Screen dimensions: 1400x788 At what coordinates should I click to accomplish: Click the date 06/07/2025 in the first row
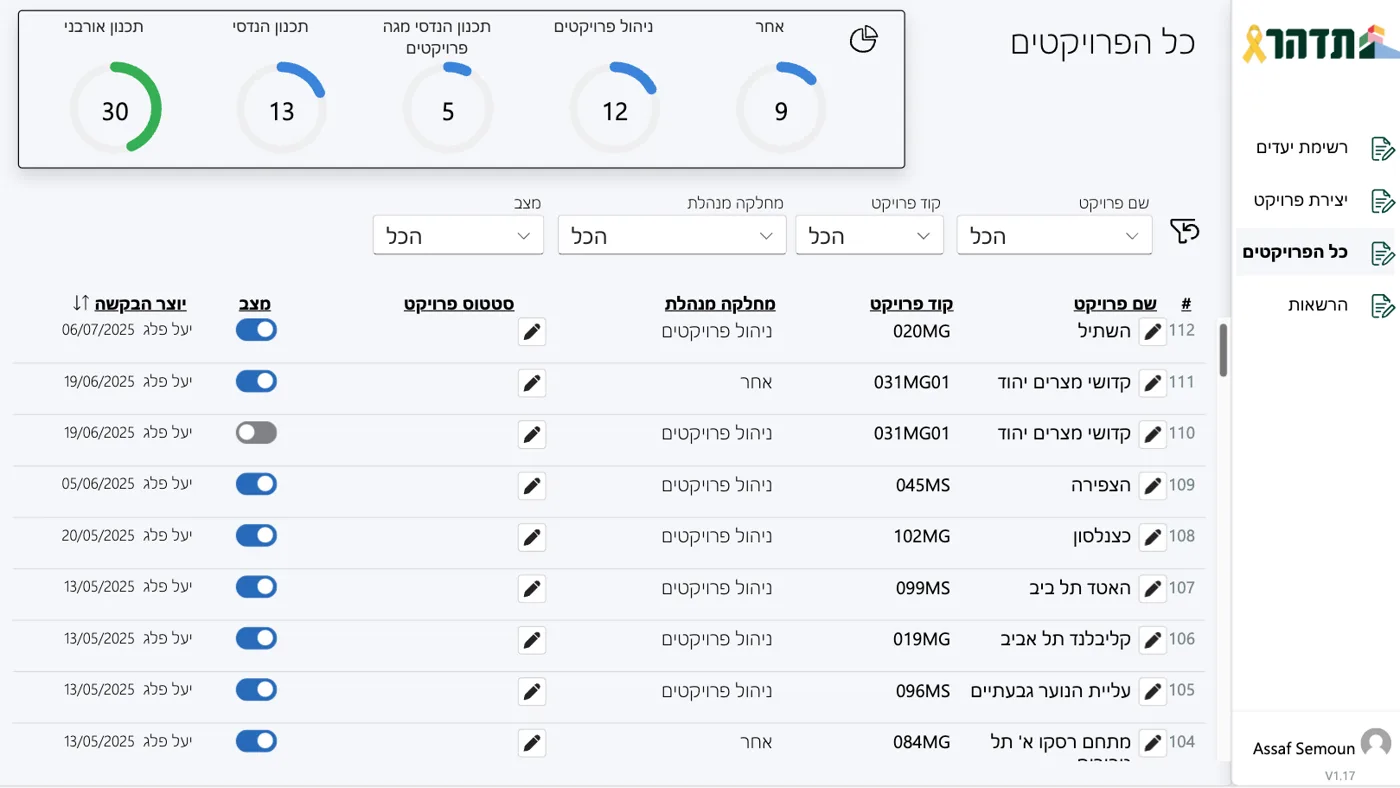coord(98,329)
